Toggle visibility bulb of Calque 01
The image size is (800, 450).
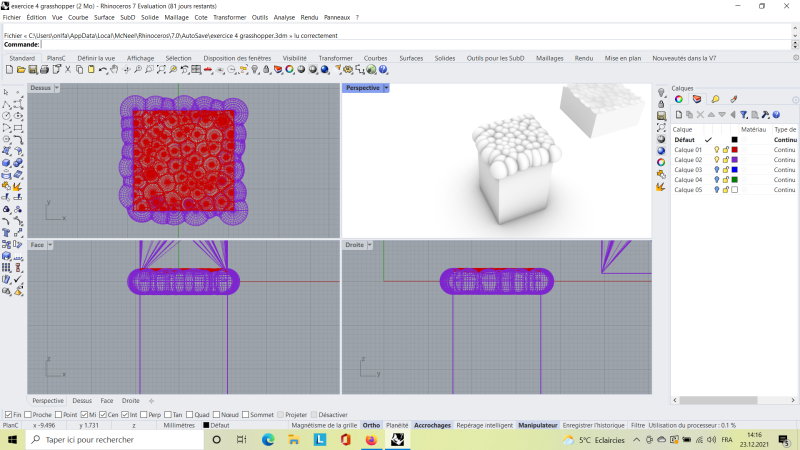pos(716,150)
